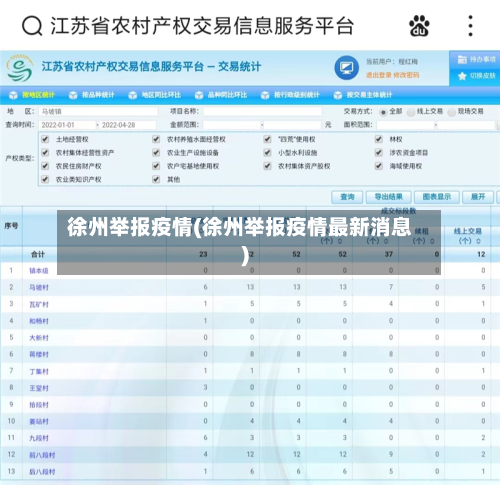Open the 王堂村 link
This screenshot has width=500, height=485.
point(39,388)
